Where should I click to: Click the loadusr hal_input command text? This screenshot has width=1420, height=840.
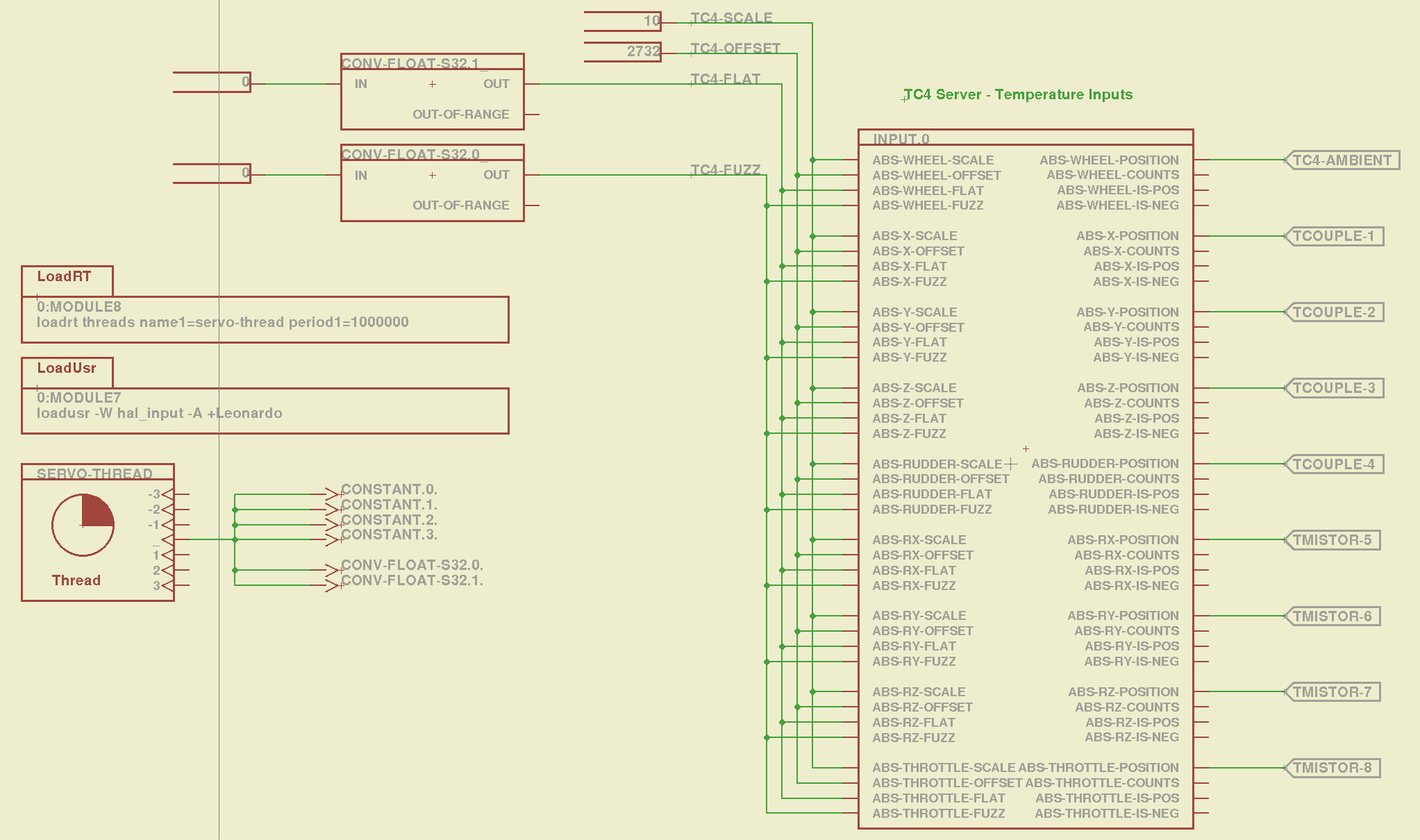[x=159, y=414]
